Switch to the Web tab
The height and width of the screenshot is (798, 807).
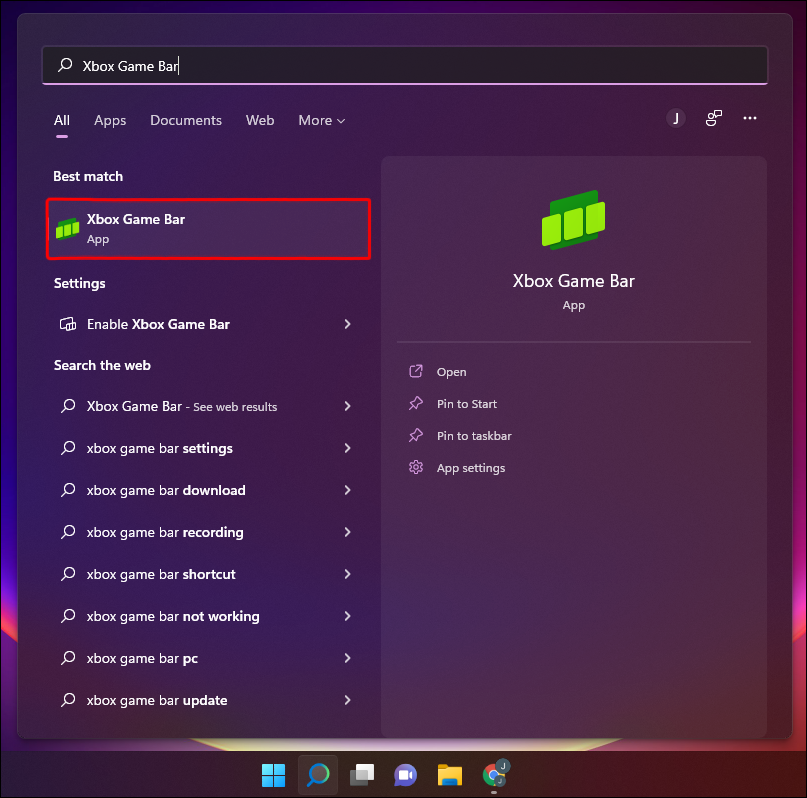pos(260,120)
